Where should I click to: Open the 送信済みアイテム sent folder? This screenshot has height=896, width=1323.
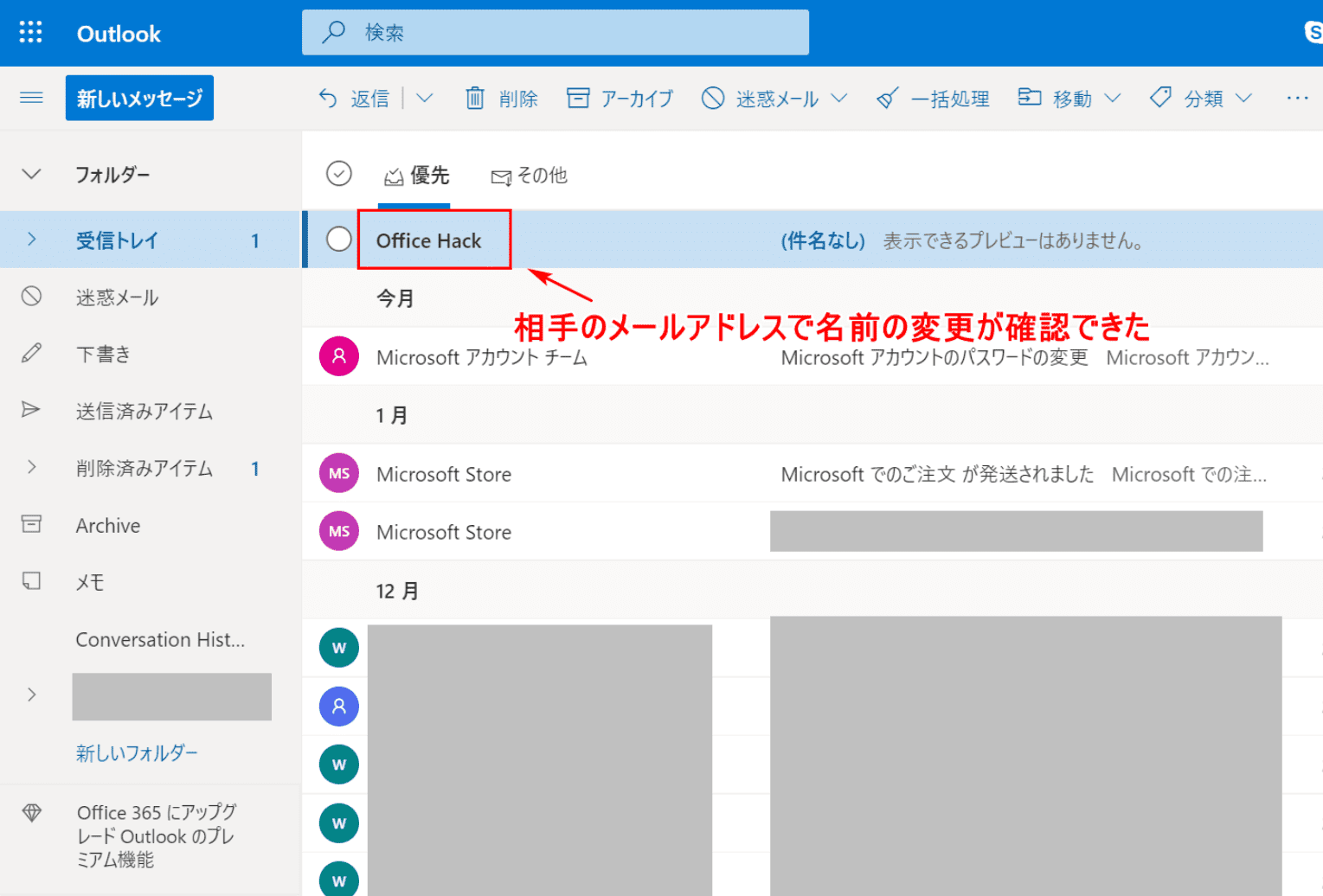click(151, 411)
